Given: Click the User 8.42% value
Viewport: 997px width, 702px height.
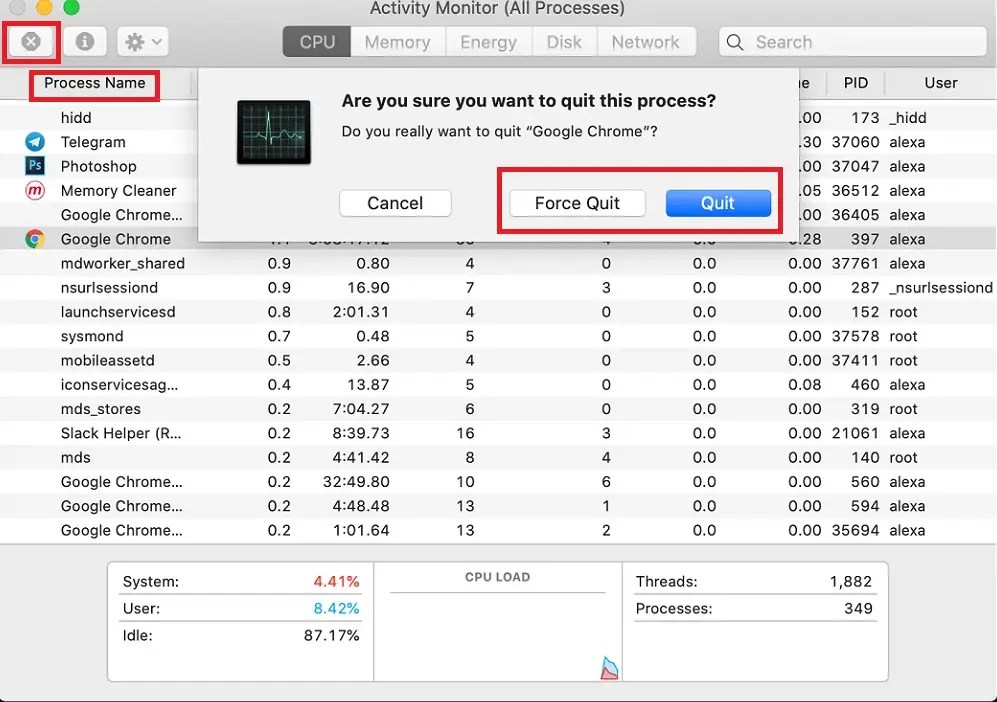Looking at the screenshot, I should tap(336, 608).
